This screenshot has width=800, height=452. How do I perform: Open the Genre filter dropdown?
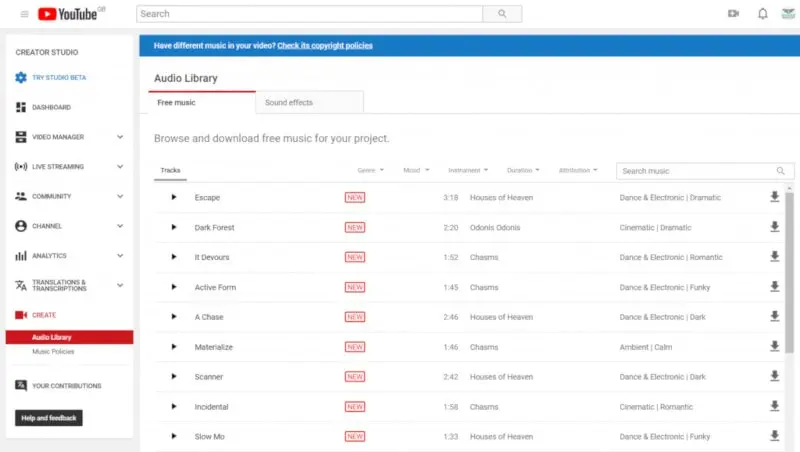coord(370,170)
